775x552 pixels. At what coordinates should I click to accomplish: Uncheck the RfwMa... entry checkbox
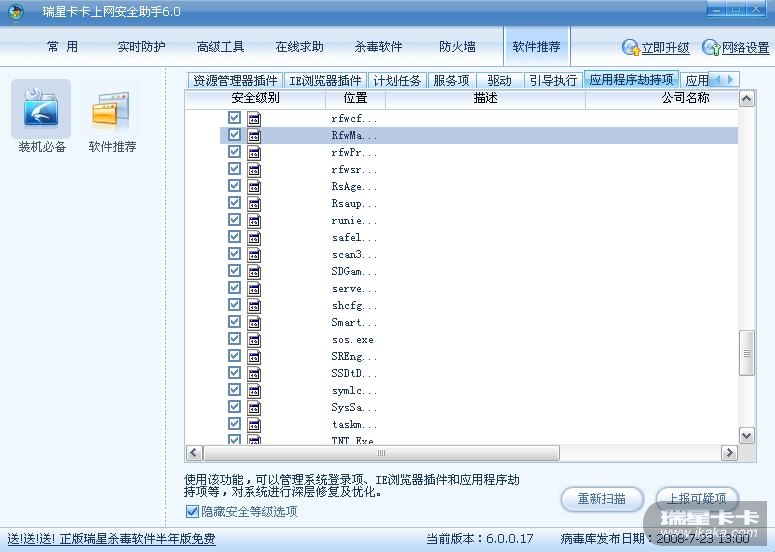coord(234,134)
